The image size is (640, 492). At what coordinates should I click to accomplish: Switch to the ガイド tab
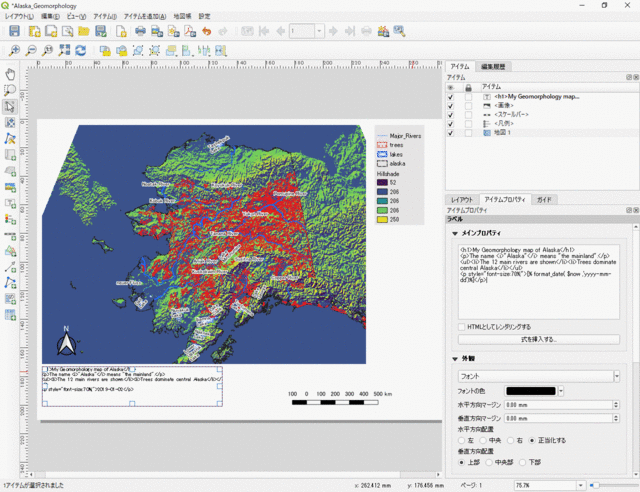544,200
